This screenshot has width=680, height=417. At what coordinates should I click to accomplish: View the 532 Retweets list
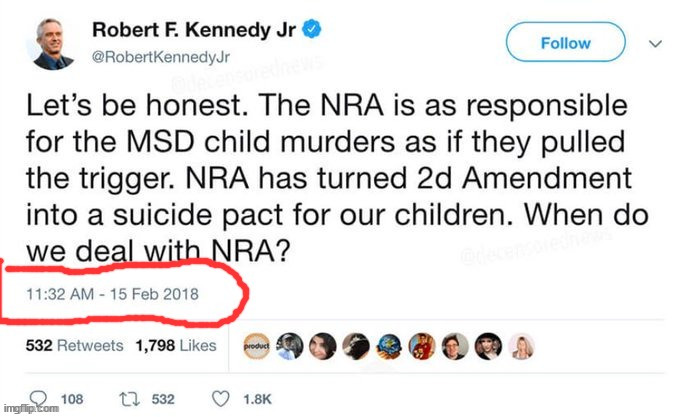pyautogui.click(x=74, y=346)
